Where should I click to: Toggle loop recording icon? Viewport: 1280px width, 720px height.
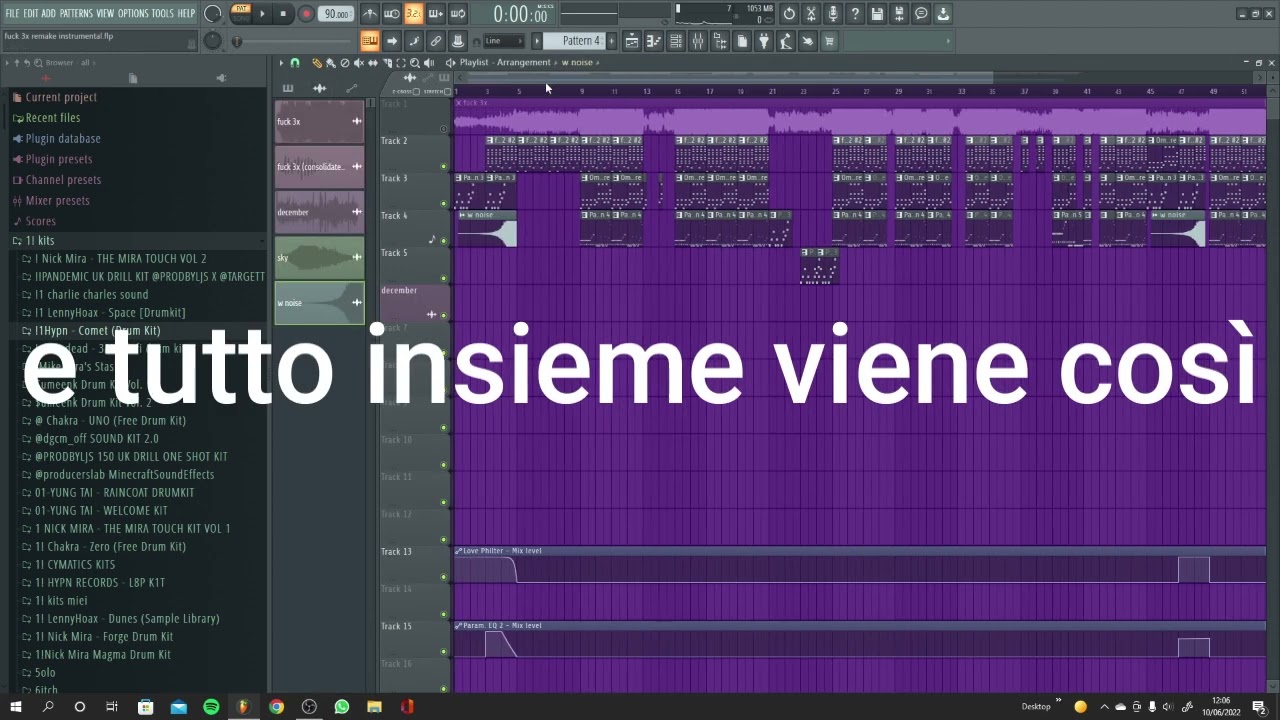457,14
